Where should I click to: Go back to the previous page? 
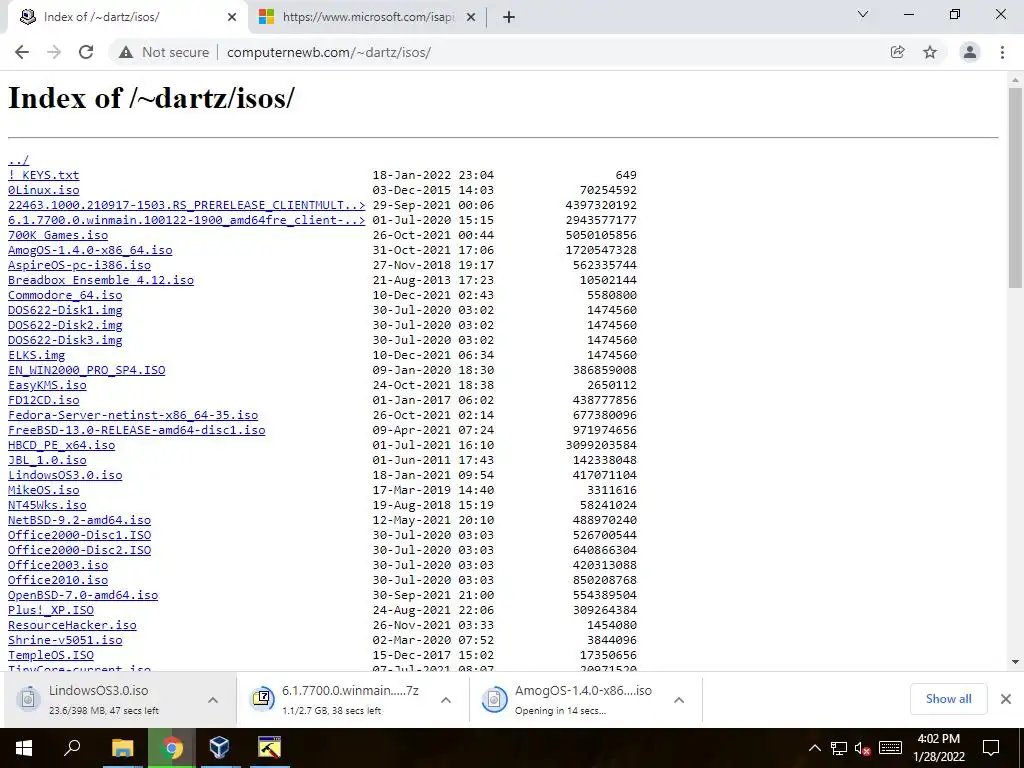click(22, 52)
